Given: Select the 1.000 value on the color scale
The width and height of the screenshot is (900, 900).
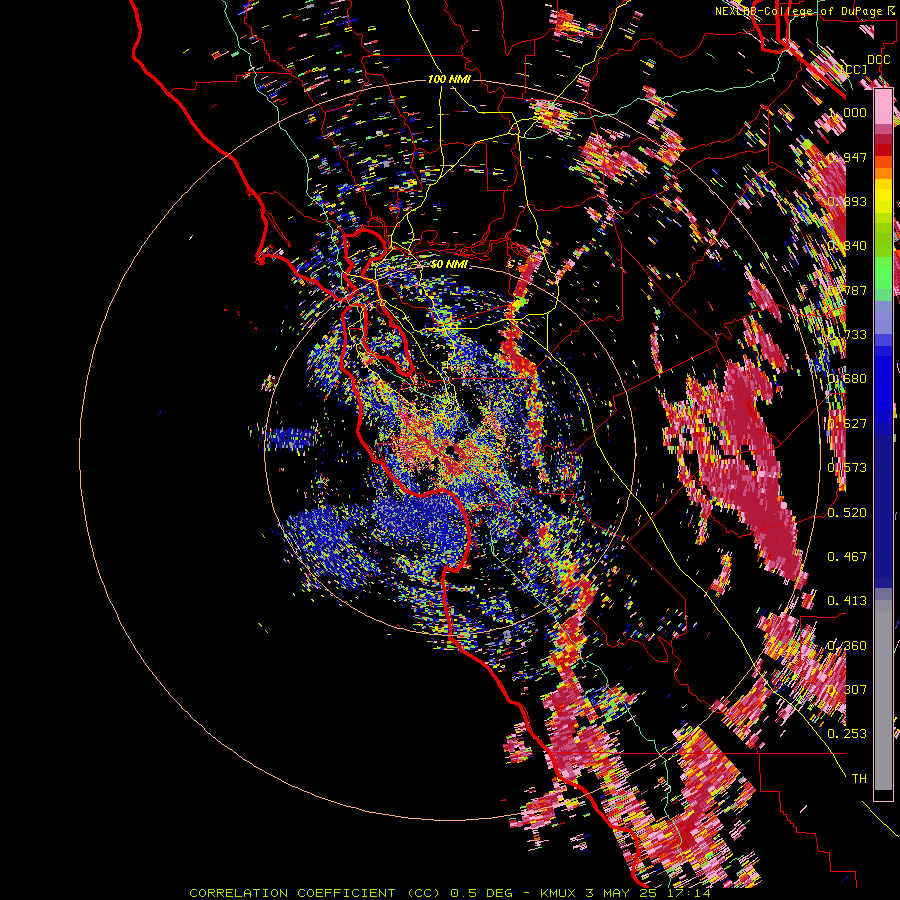Looking at the screenshot, I should point(848,112).
